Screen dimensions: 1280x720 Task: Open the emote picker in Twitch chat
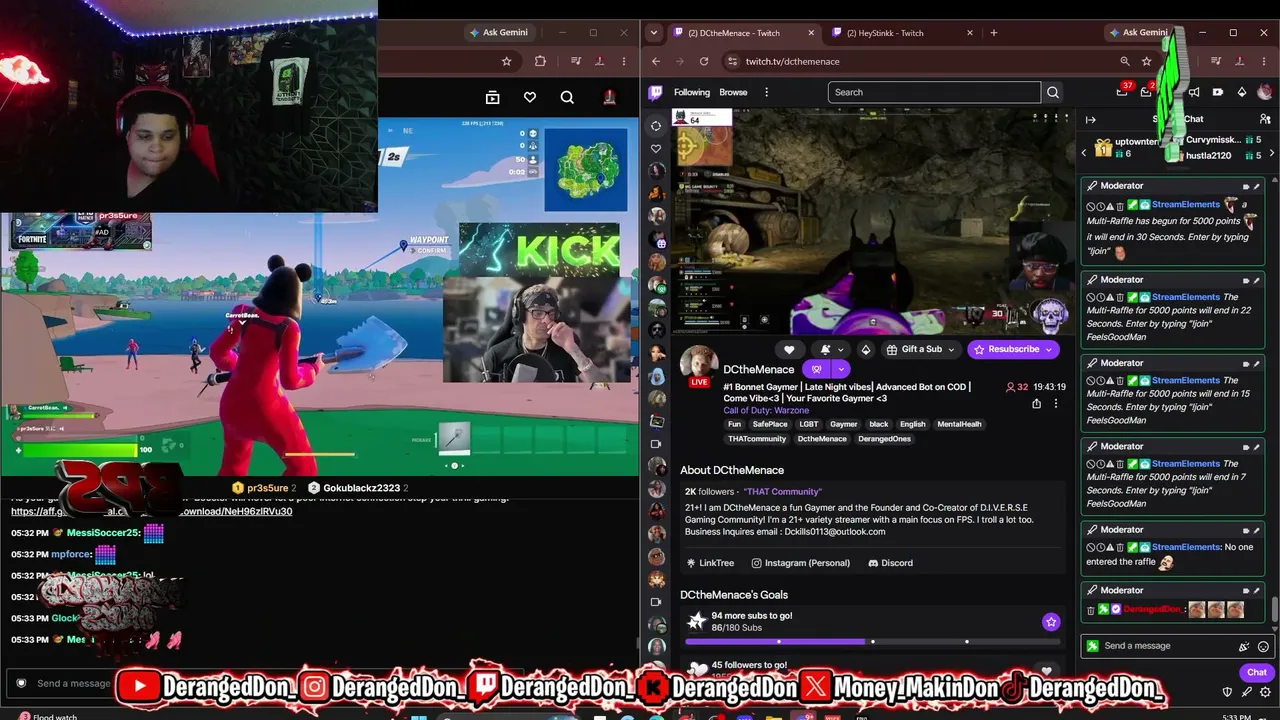tap(1263, 646)
